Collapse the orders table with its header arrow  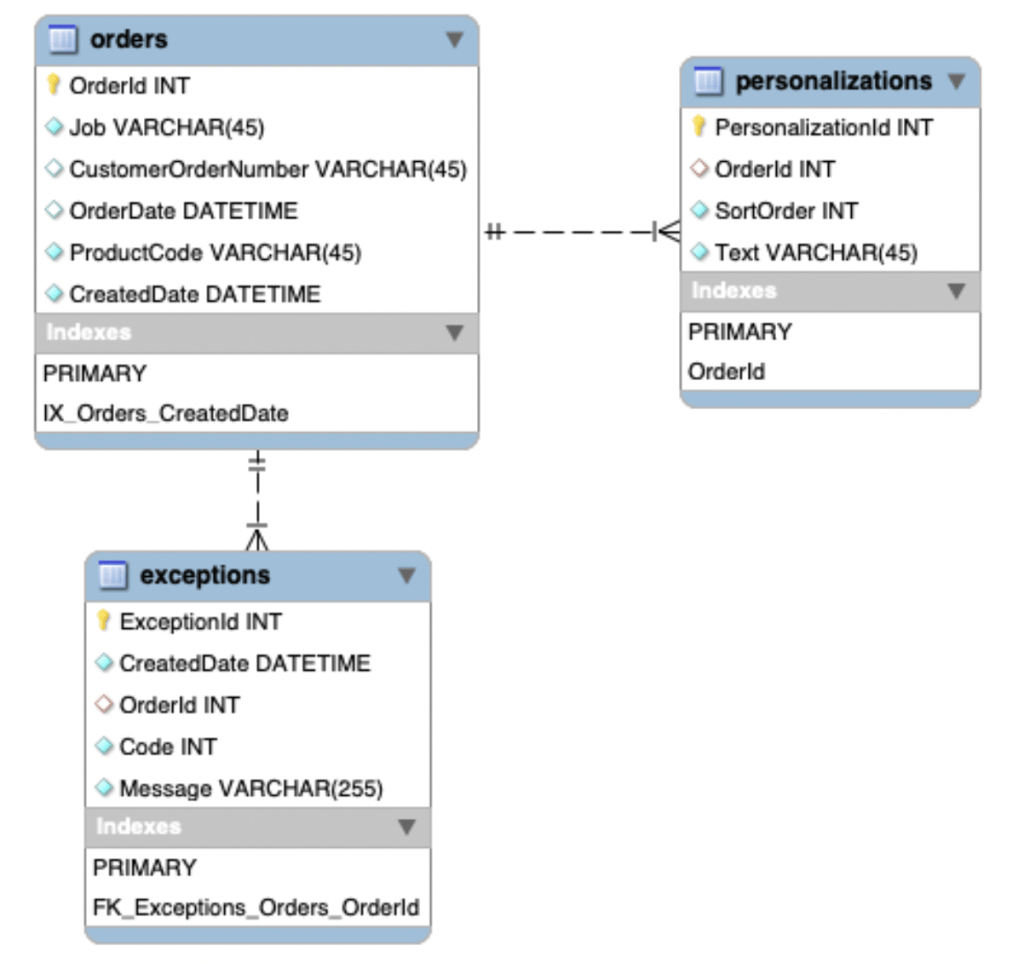click(x=455, y=40)
